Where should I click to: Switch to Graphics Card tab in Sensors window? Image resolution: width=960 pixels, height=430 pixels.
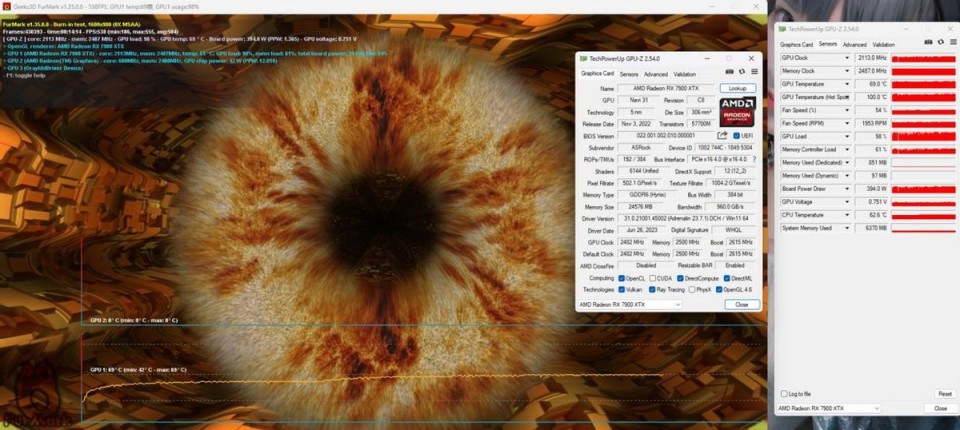pyautogui.click(x=796, y=45)
